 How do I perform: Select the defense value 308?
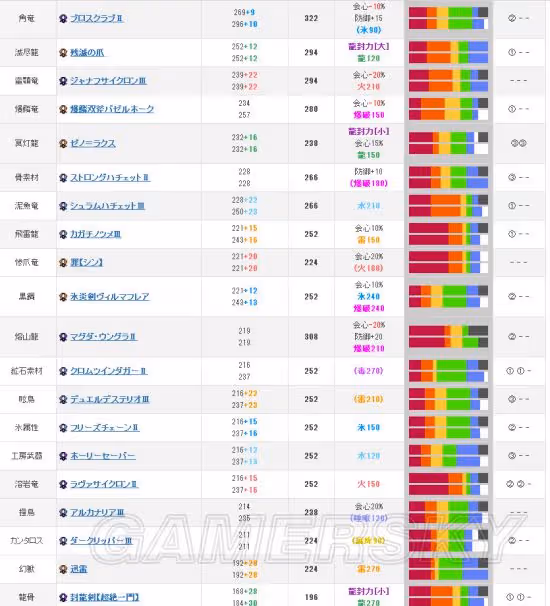311,337
